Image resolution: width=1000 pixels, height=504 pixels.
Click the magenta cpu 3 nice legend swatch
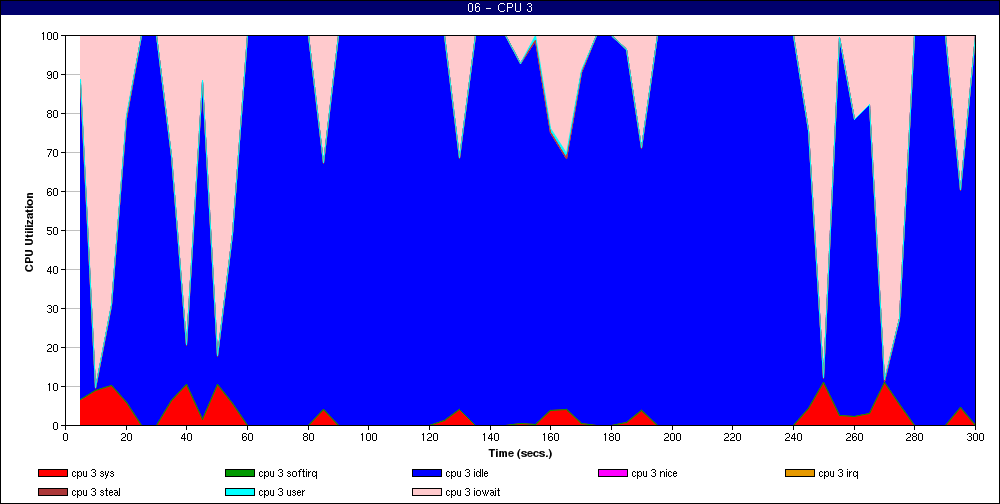[612, 473]
